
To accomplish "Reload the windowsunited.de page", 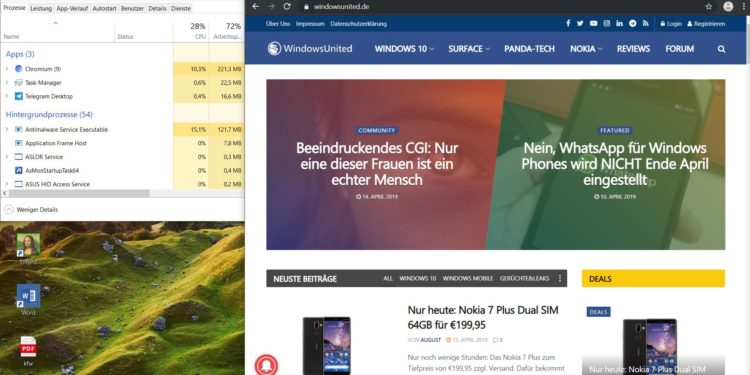I will (x=287, y=7).
